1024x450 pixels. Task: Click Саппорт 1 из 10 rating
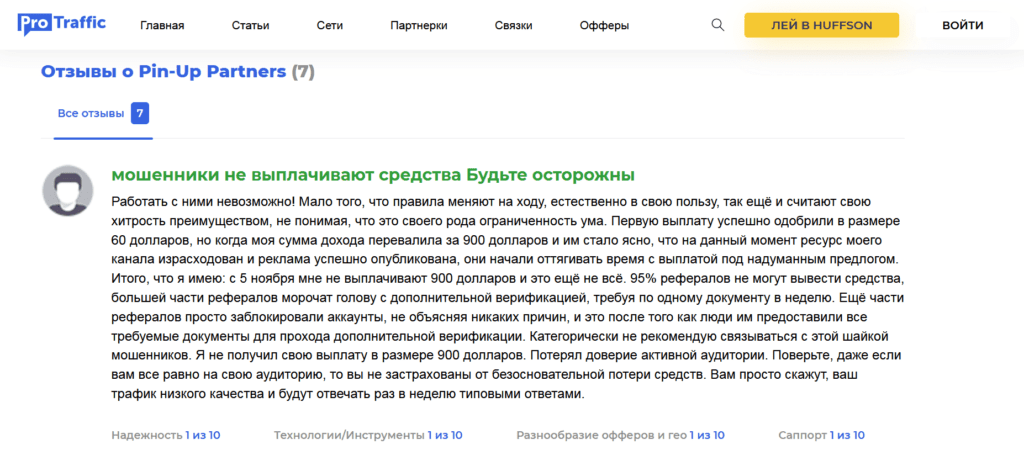[x=822, y=435]
